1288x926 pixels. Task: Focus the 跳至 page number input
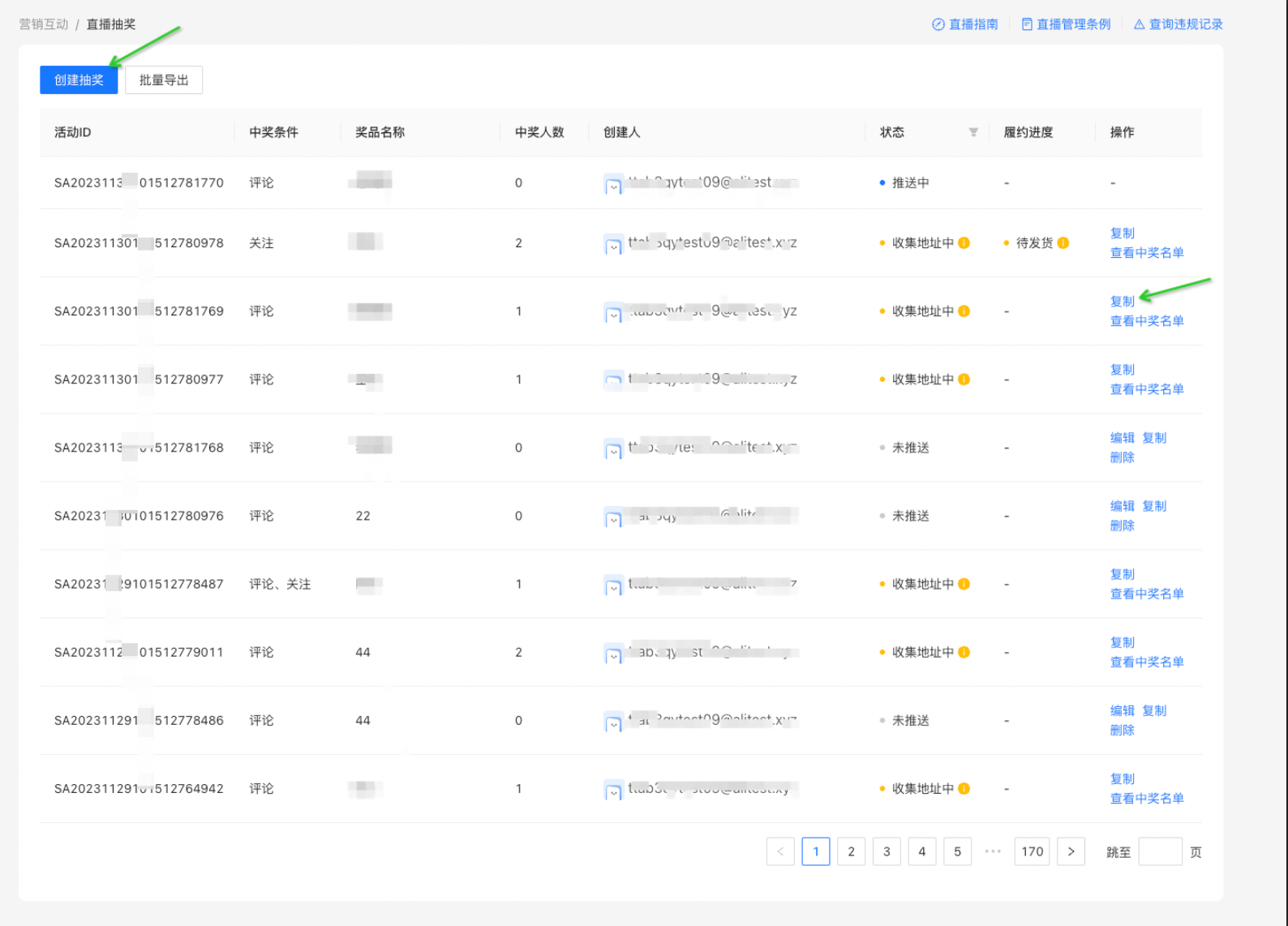click(x=1160, y=851)
